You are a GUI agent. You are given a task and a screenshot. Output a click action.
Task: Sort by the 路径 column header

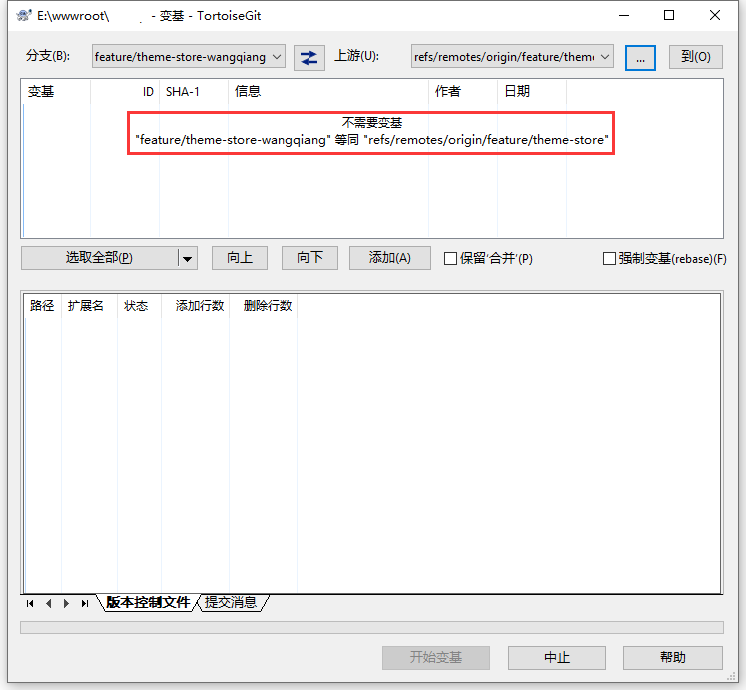43,306
